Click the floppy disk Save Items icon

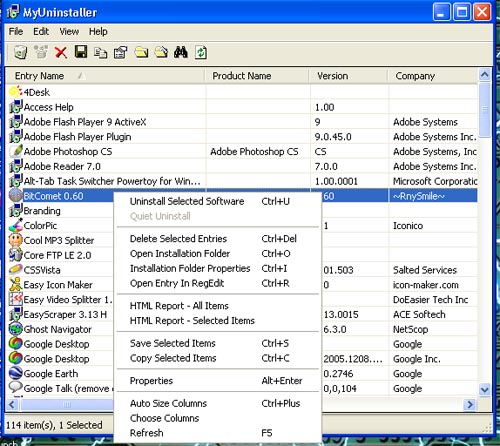pos(81,52)
